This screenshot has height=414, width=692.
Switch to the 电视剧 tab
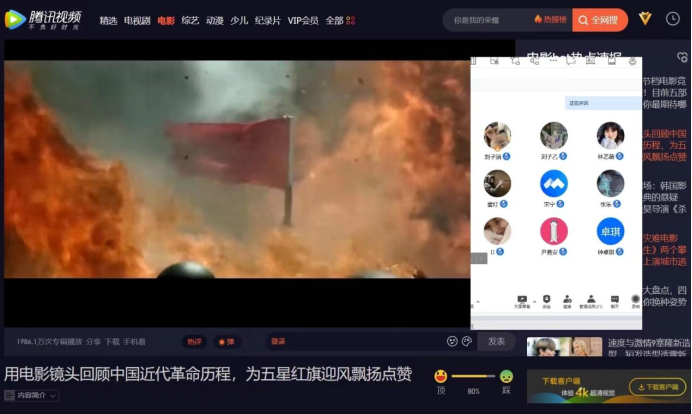pyautogui.click(x=137, y=19)
